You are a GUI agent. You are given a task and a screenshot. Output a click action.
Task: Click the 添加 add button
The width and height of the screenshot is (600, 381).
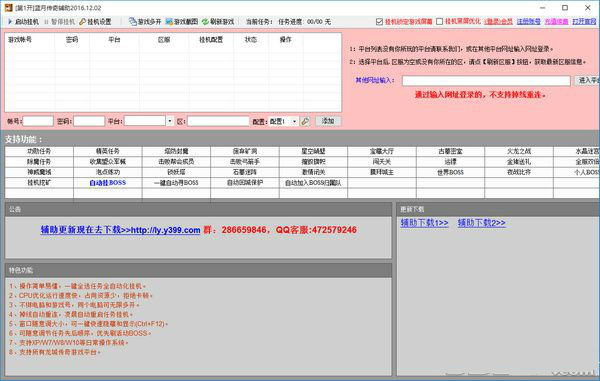pos(328,121)
